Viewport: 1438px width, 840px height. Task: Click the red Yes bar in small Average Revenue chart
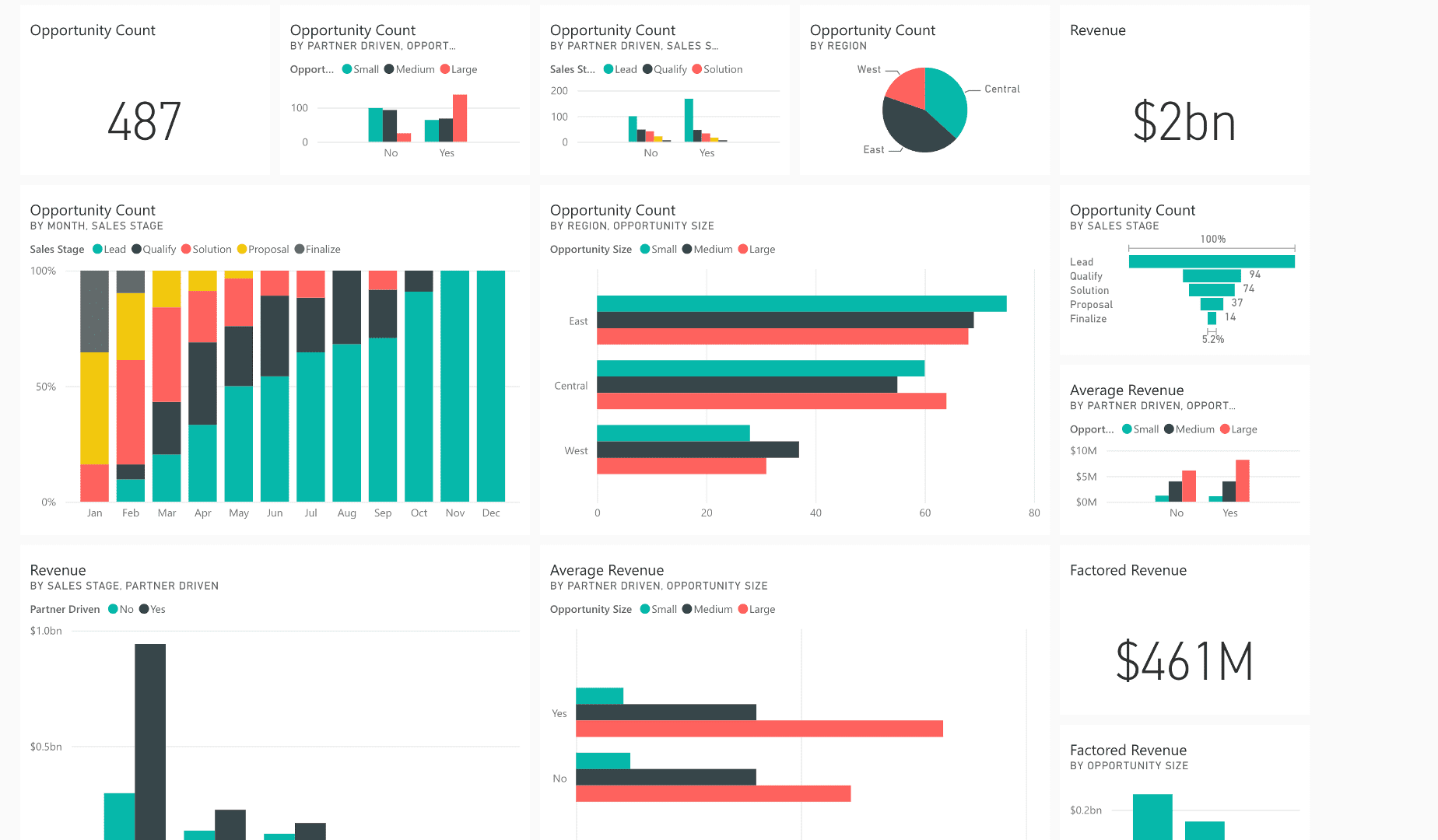[1243, 481]
